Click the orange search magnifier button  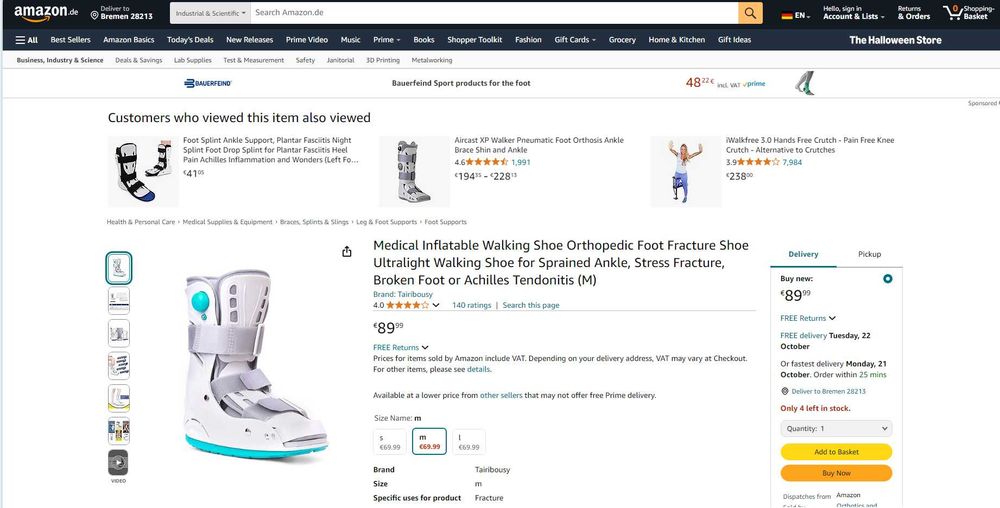coord(750,13)
